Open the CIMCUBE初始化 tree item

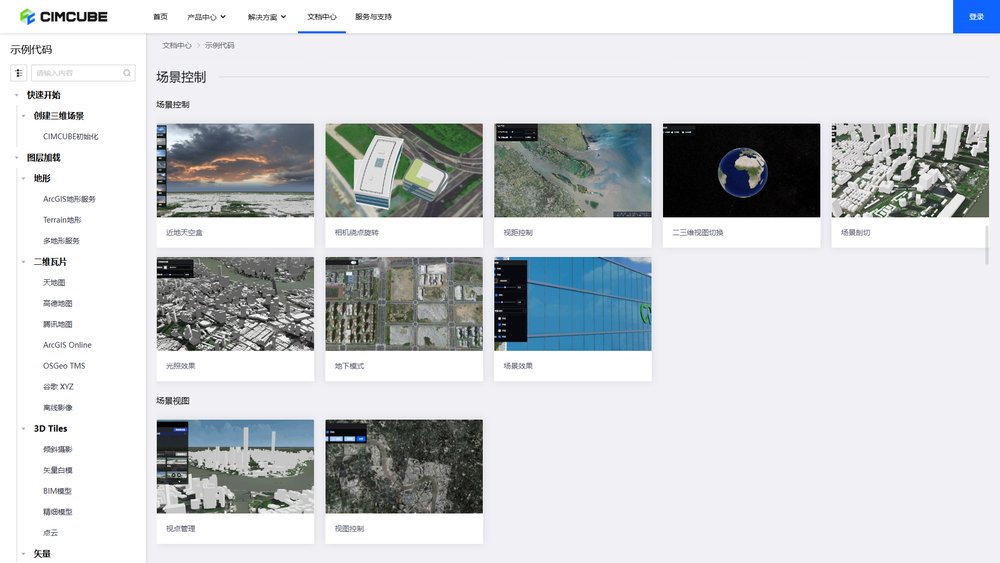pyautogui.click(x=70, y=137)
